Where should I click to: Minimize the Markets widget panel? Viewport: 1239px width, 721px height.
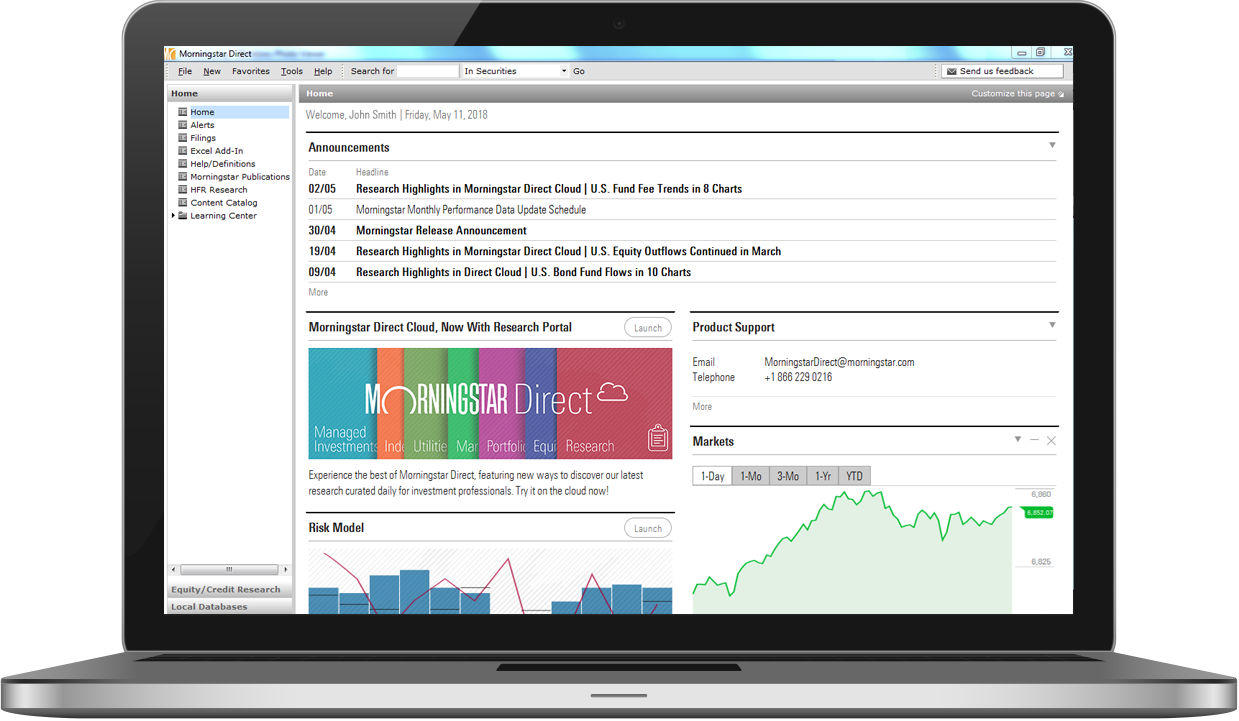click(x=1034, y=440)
